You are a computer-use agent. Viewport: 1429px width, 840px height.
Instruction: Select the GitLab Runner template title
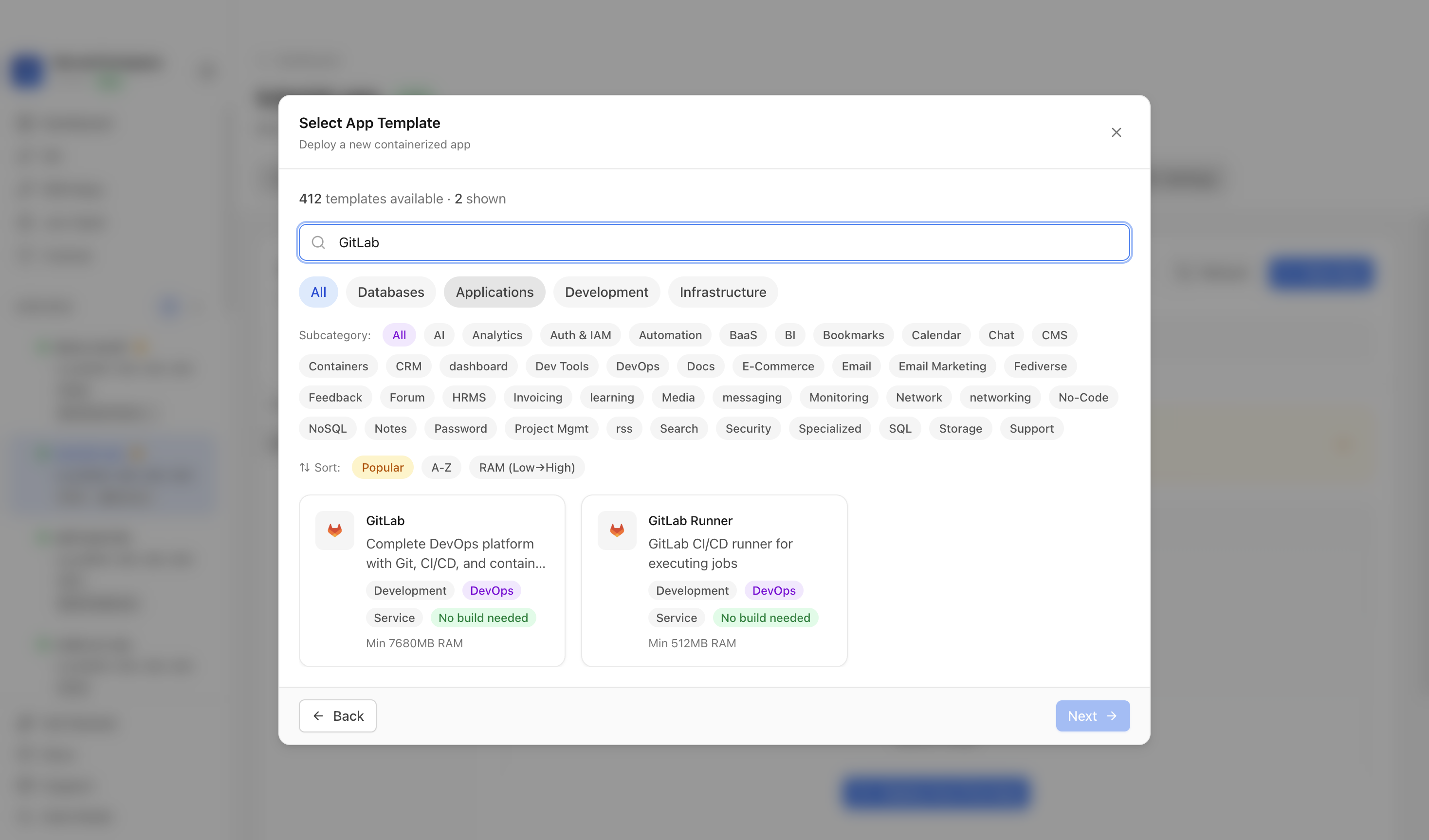690,521
